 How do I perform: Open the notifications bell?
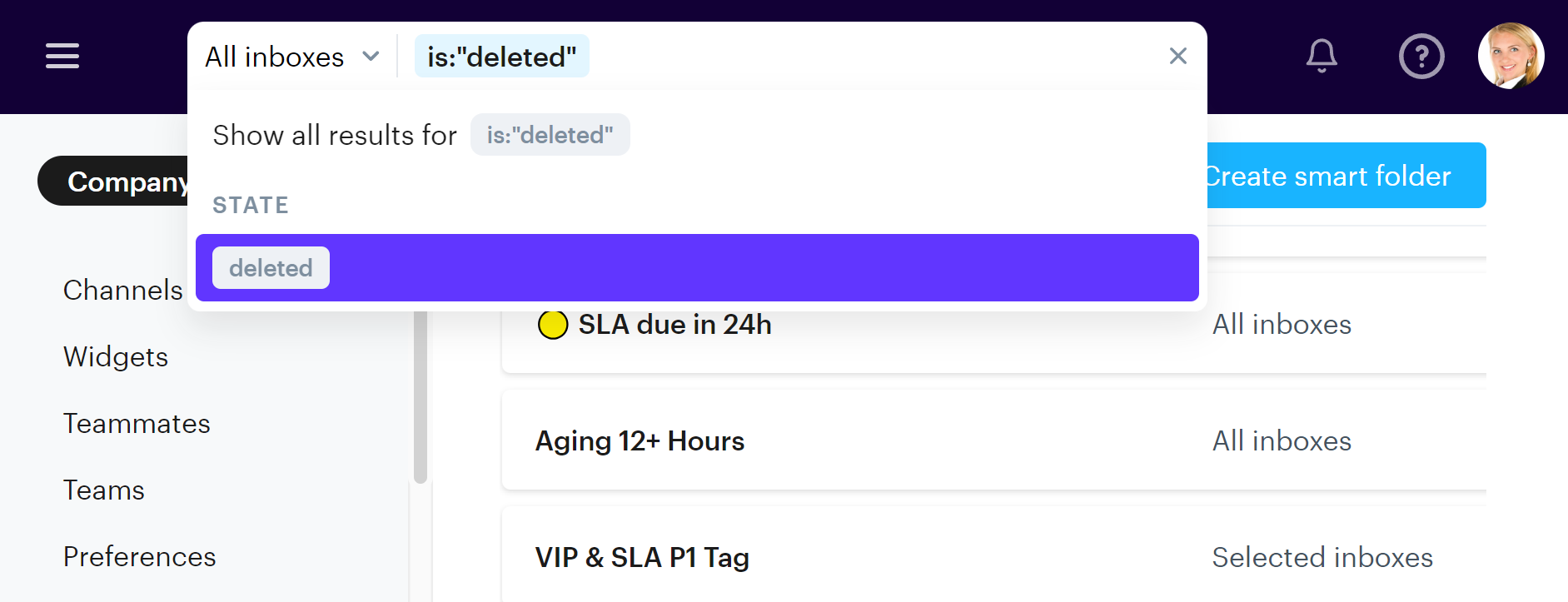[x=1322, y=56]
